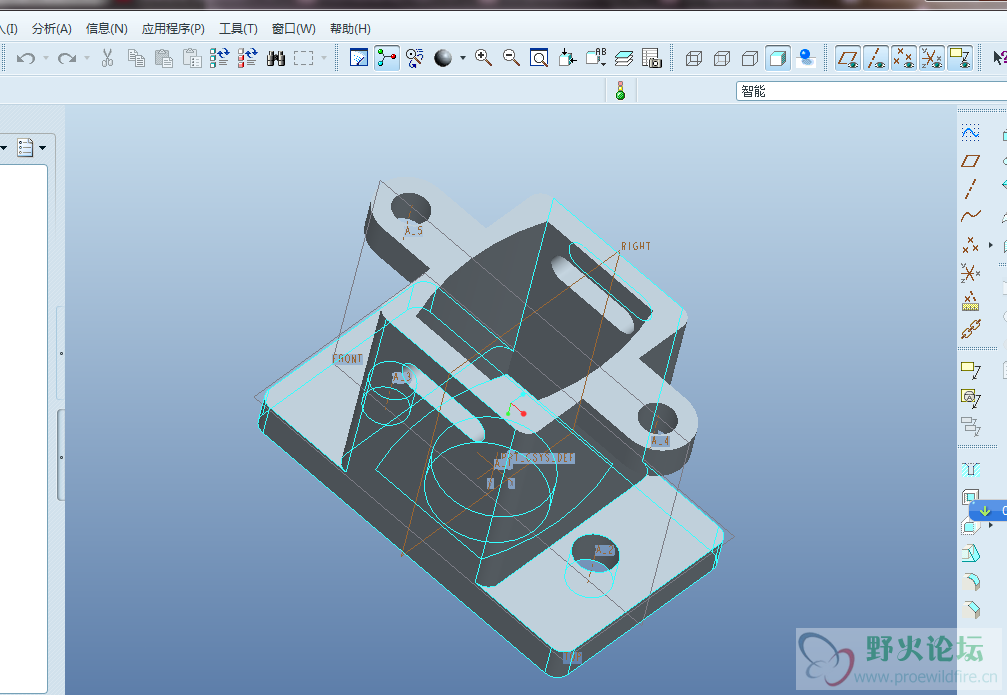Screen dimensions: 1007x695
Task: Click the Reorient view icon
Action: [x=567, y=58]
